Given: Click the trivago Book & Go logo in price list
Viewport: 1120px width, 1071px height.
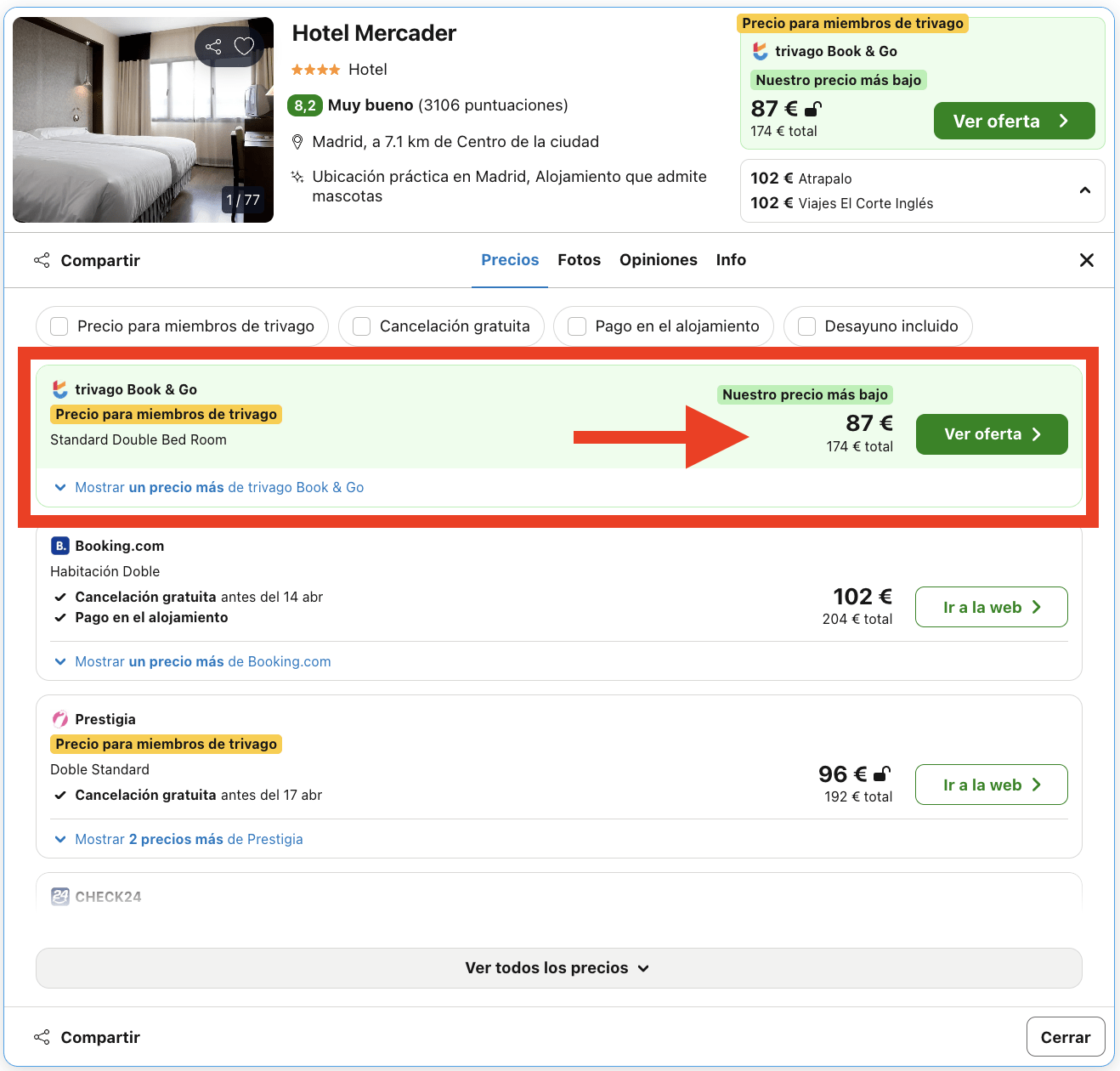Looking at the screenshot, I should click(x=60, y=389).
